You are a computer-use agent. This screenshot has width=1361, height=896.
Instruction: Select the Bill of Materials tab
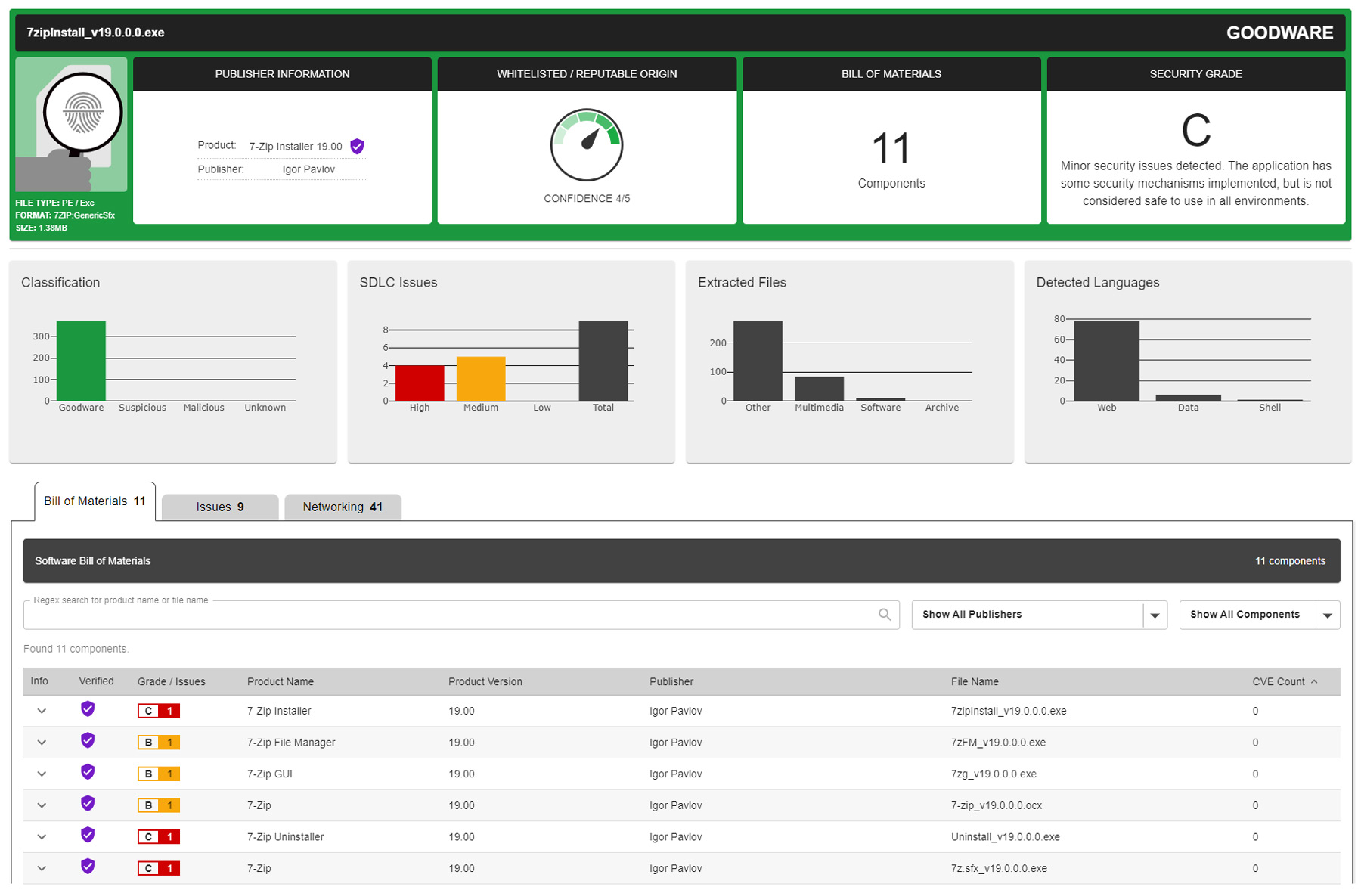[95, 501]
